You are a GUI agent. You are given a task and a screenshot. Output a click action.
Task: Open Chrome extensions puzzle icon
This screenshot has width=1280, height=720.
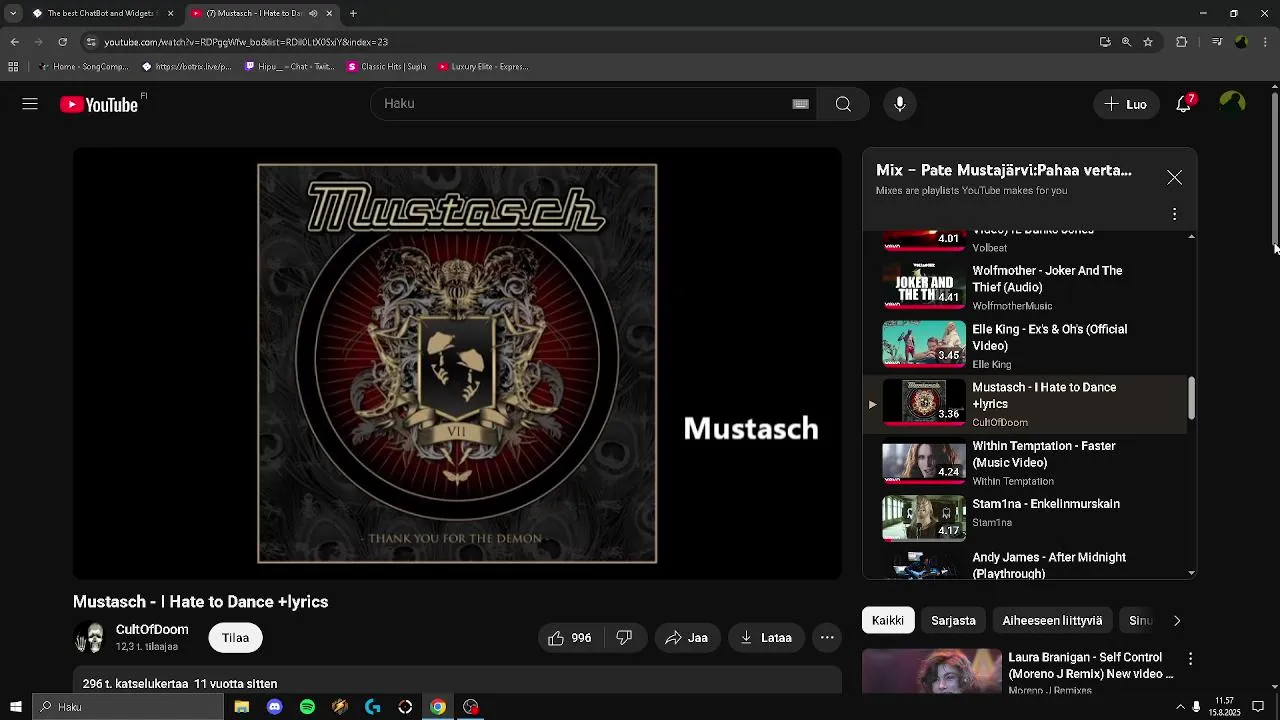[1181, 42]
